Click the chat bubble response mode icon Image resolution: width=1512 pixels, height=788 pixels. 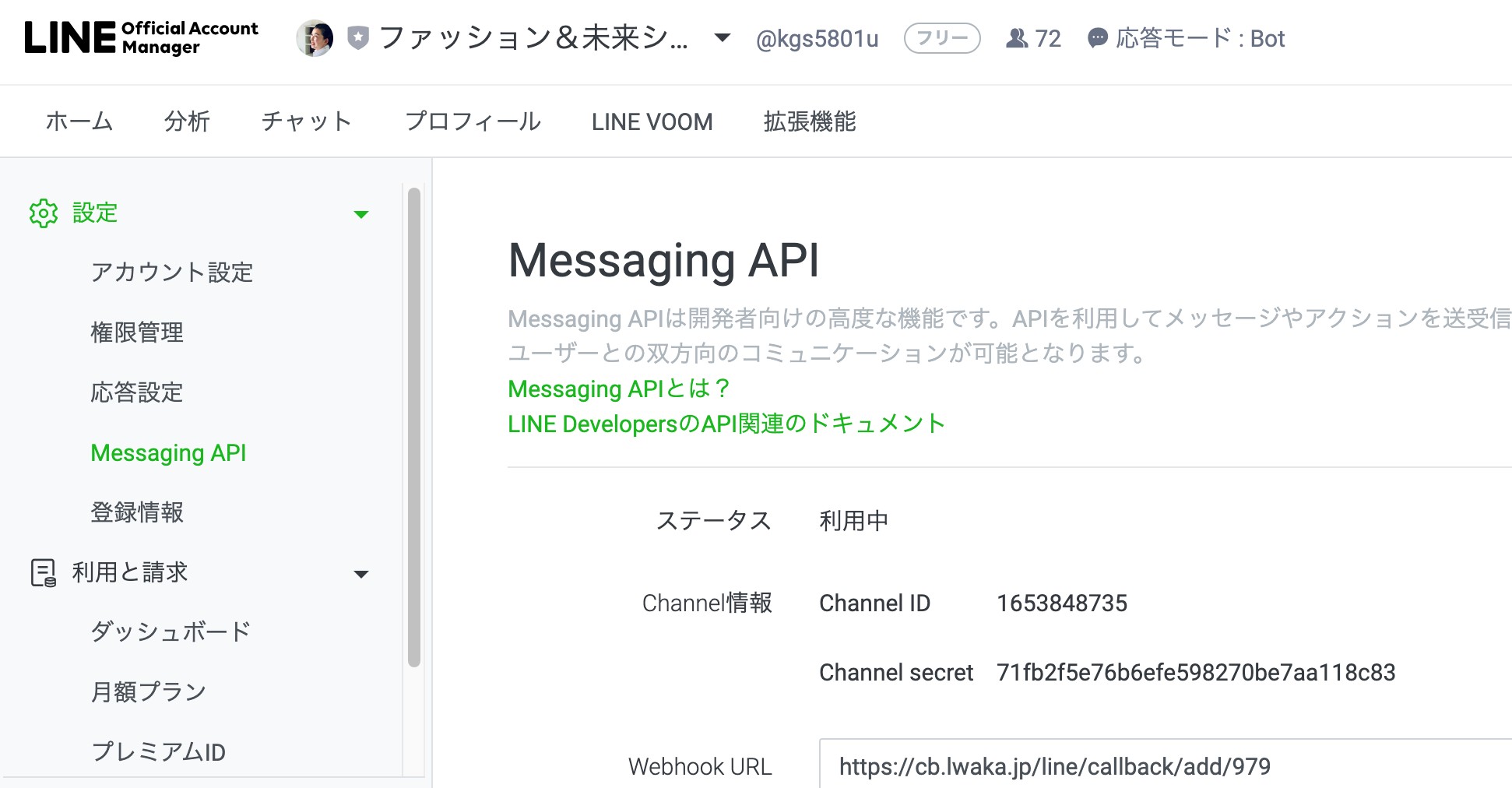(1098, 38)
